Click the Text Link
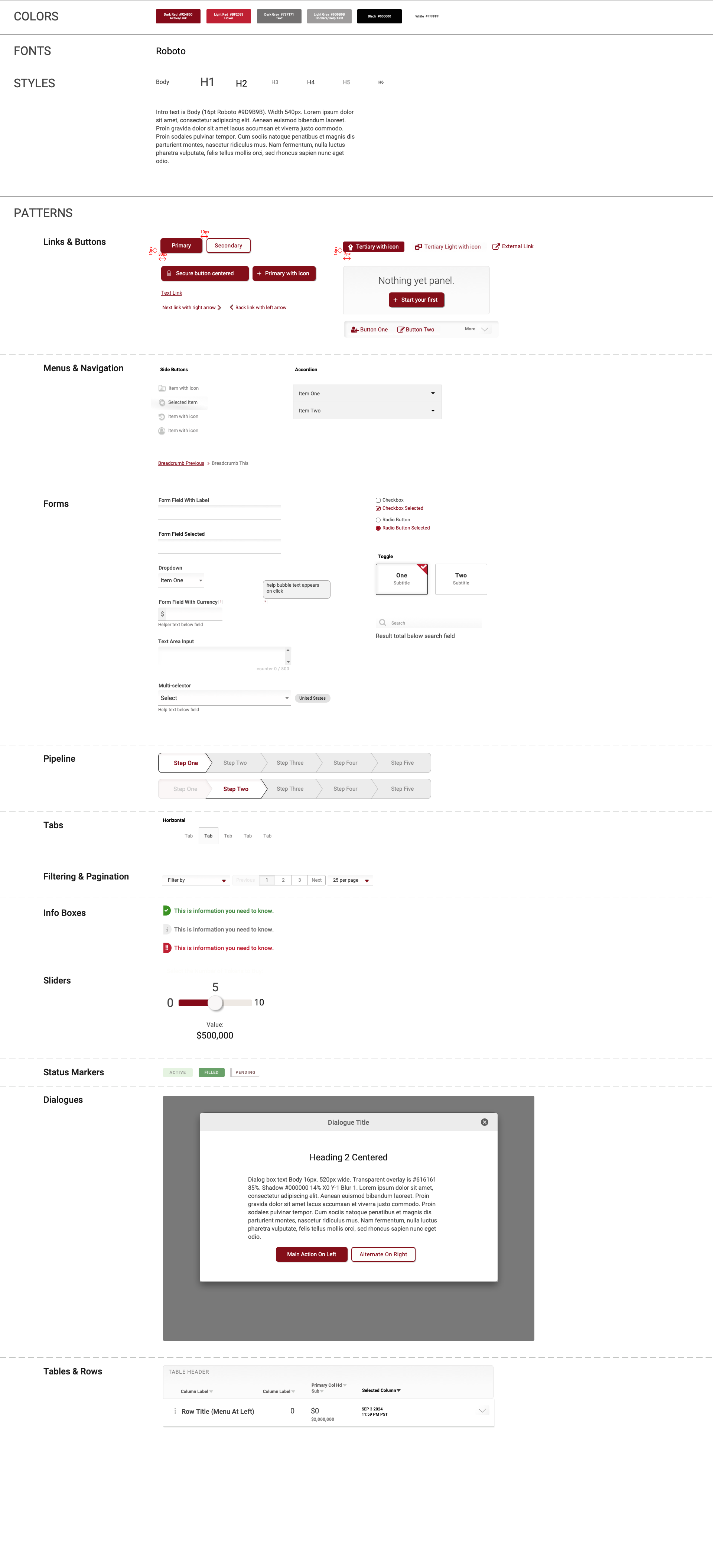Image resolution: width=713 pixels, height=1568 pixels. (x=172, y=293)
